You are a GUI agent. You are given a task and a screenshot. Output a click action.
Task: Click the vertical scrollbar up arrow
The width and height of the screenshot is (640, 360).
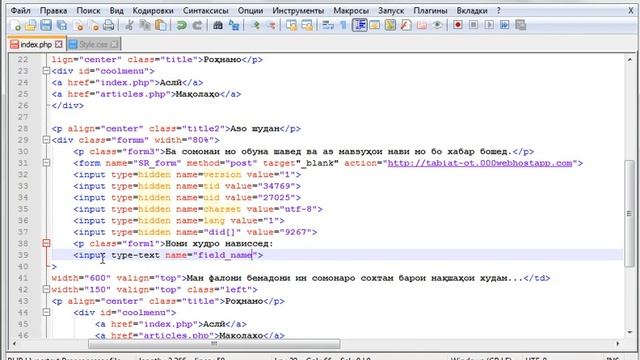[629, 60]
